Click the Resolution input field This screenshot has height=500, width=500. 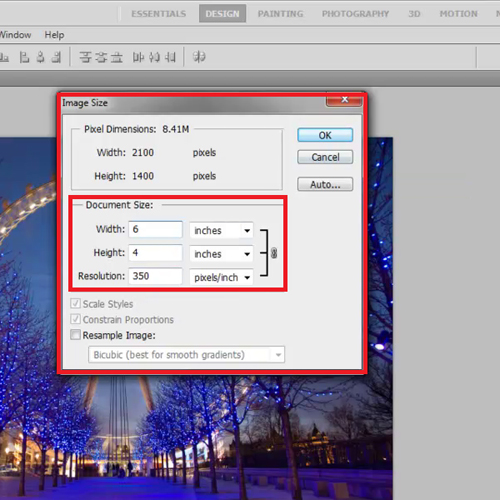pyautogui.click(x=155, y=276)
